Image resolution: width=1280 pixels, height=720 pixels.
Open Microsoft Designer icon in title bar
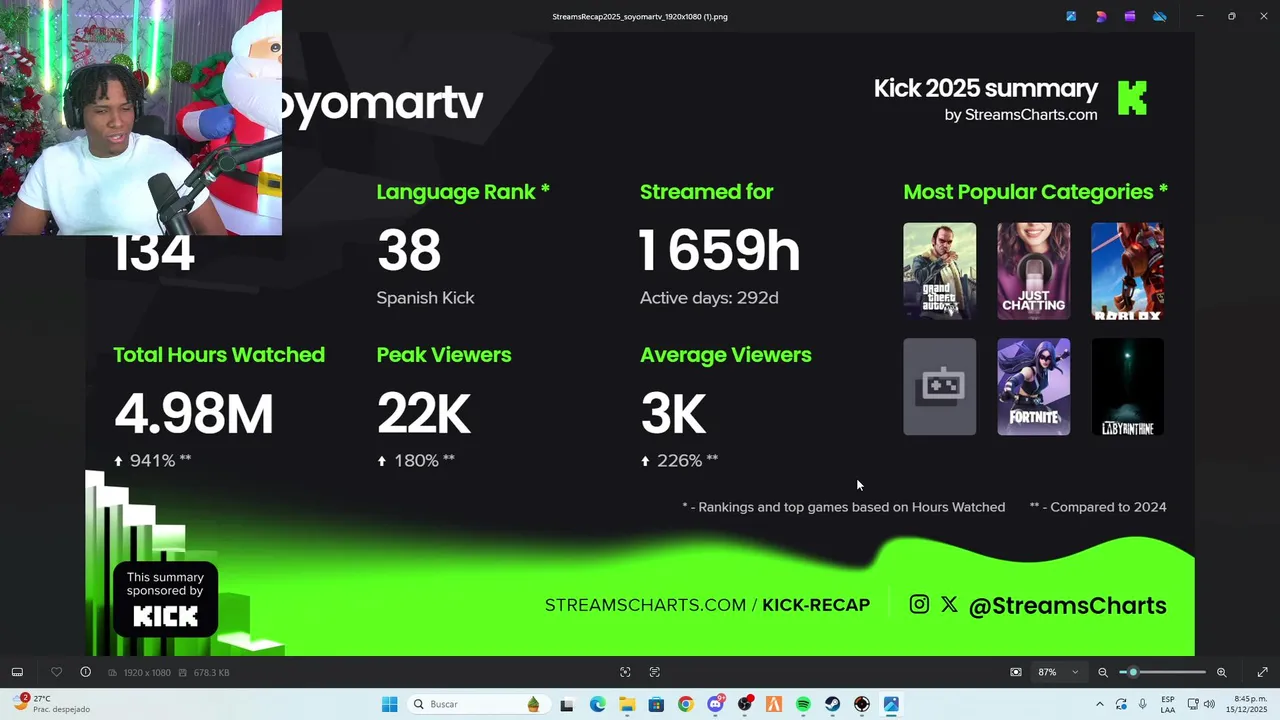tap(1101, 16)
